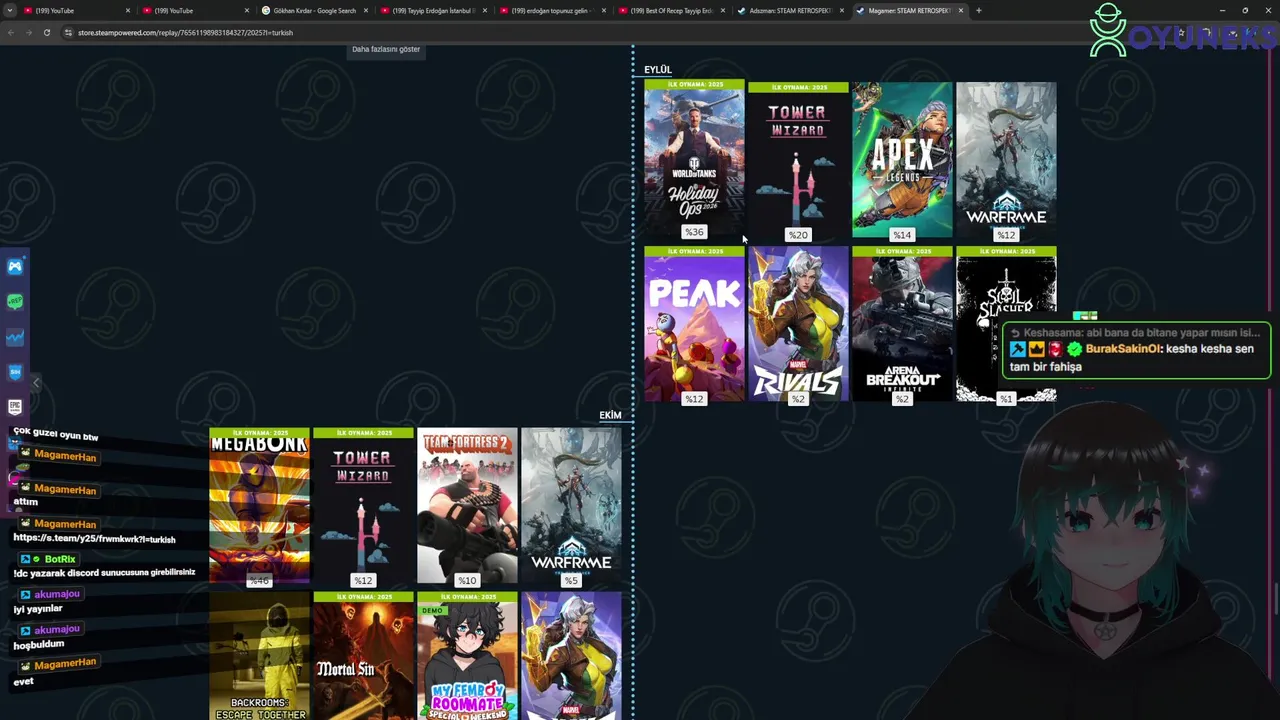Click the %10 label under Team Fortress 2
Screen dimensions: 1280x720
(x=467, y=580)
